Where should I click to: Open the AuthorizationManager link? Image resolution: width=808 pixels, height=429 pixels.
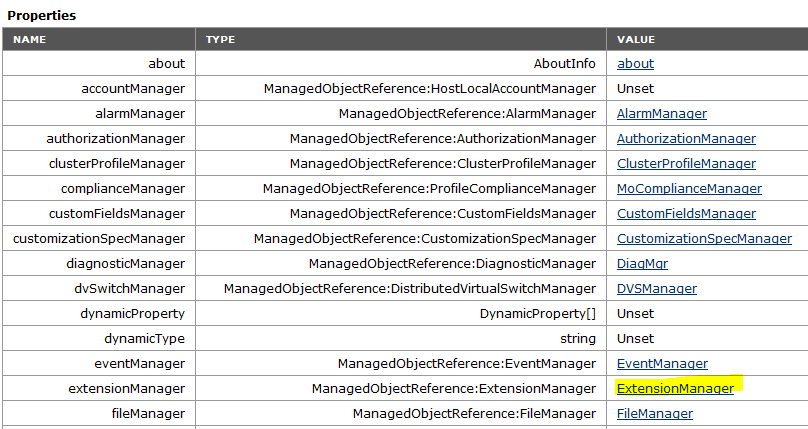tap(686, 139)
